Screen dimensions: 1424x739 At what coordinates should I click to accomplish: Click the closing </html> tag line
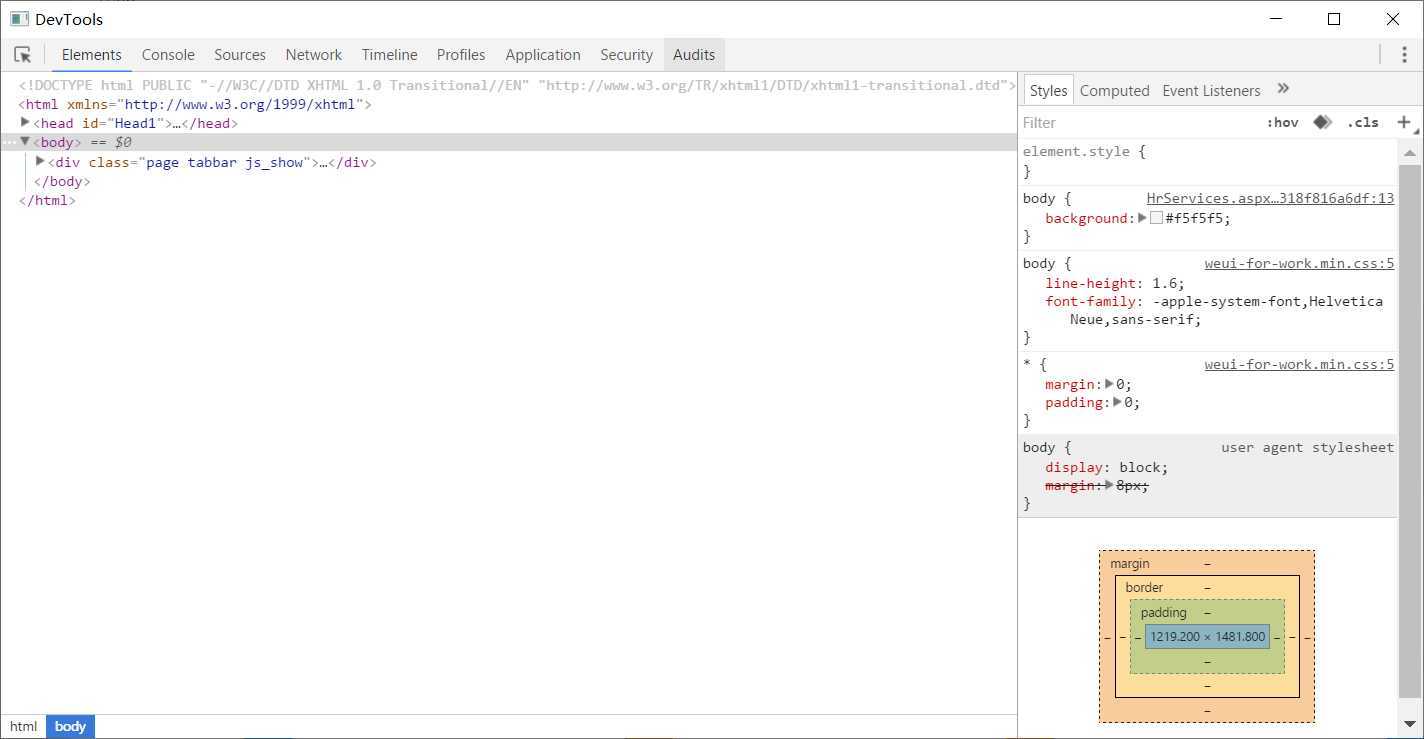click(x=47, y=200)
